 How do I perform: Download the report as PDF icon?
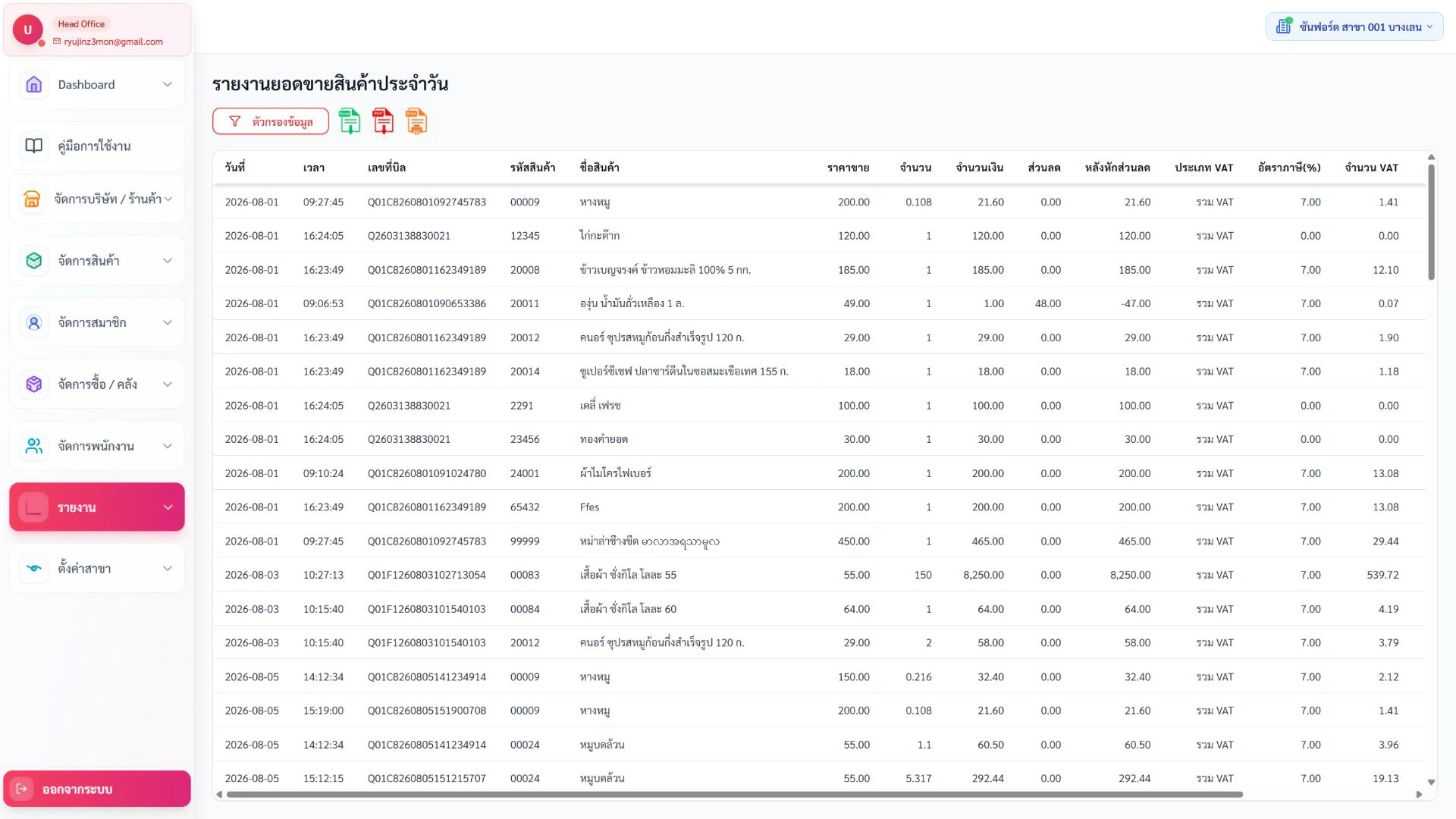pyautogui.click(x=383, y=121)
